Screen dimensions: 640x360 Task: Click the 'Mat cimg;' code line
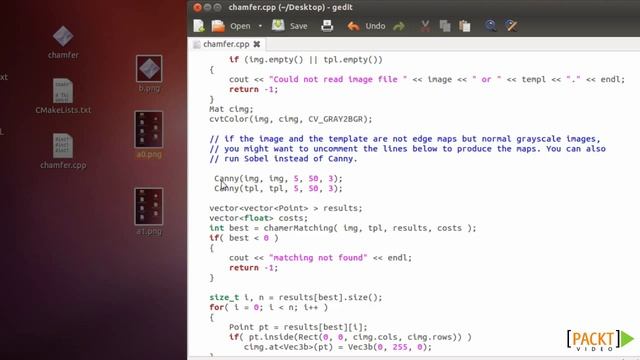click(231, 109)
